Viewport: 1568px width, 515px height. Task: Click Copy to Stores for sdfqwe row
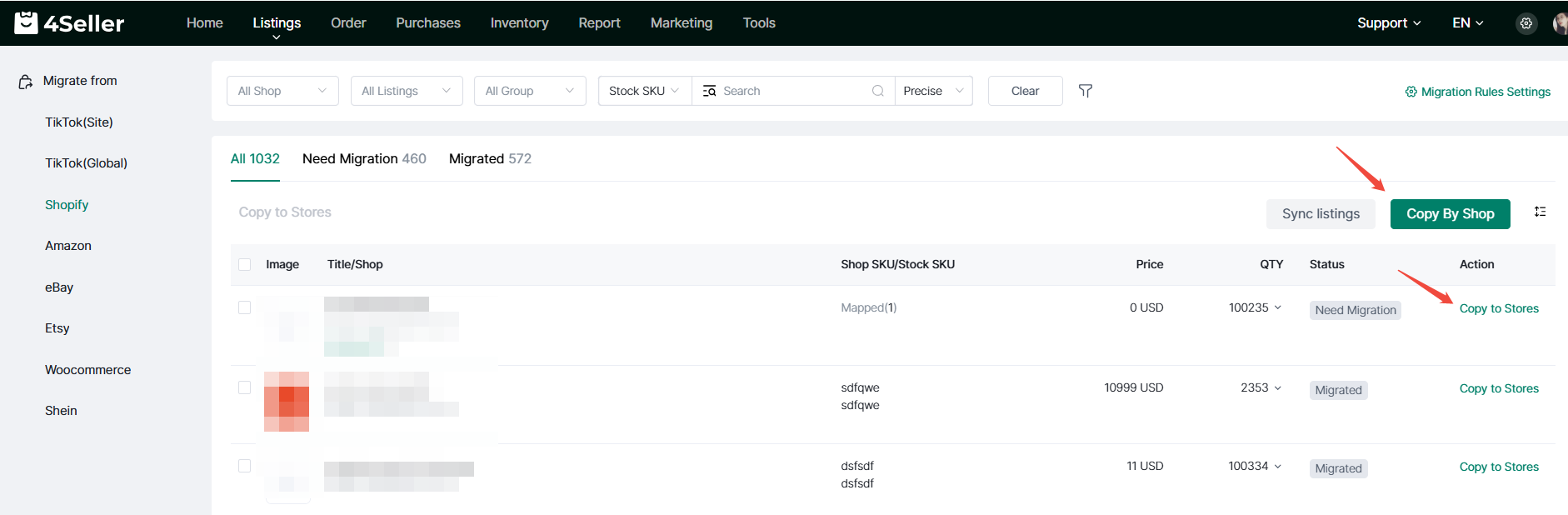[x=1499, y=388]
